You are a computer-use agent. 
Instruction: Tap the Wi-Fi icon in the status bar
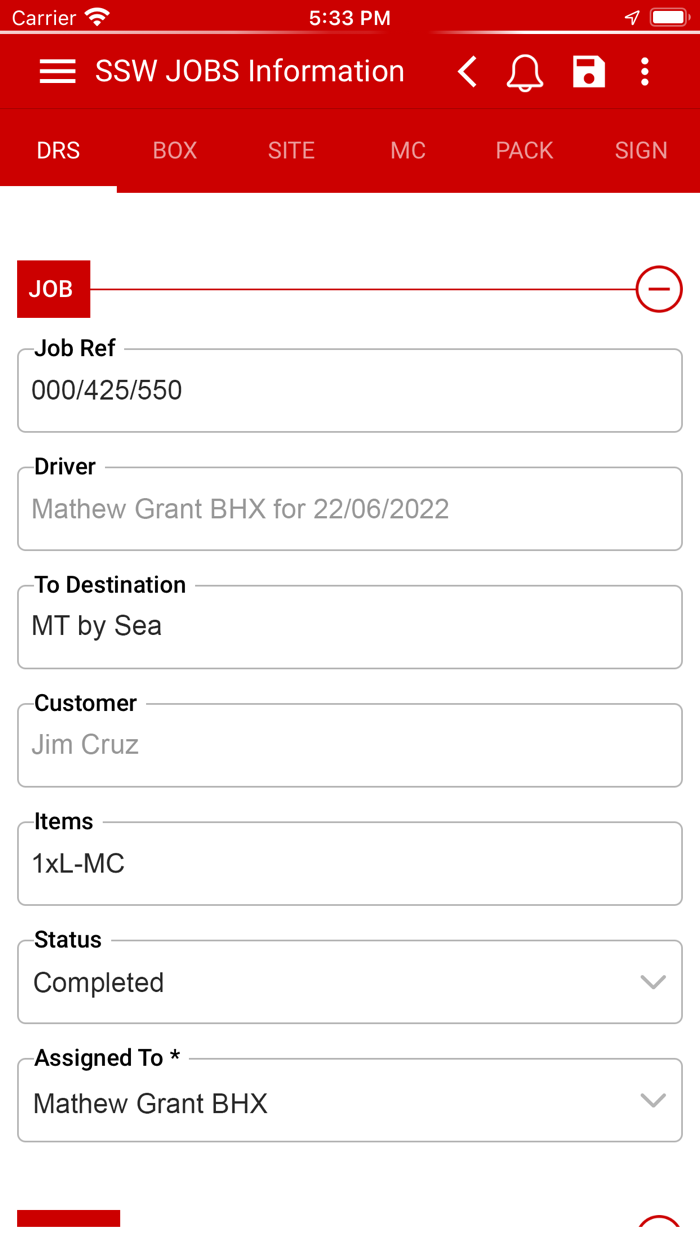tap(96, 15)
